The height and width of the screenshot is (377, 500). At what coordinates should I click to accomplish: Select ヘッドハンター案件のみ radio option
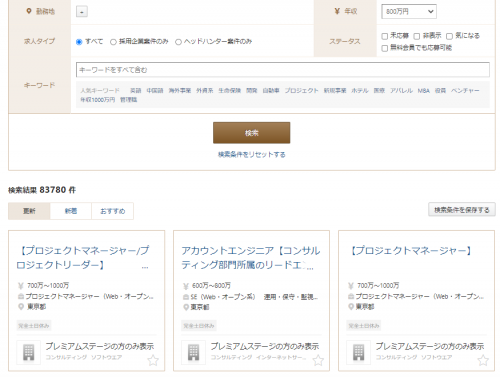(178, 42)
